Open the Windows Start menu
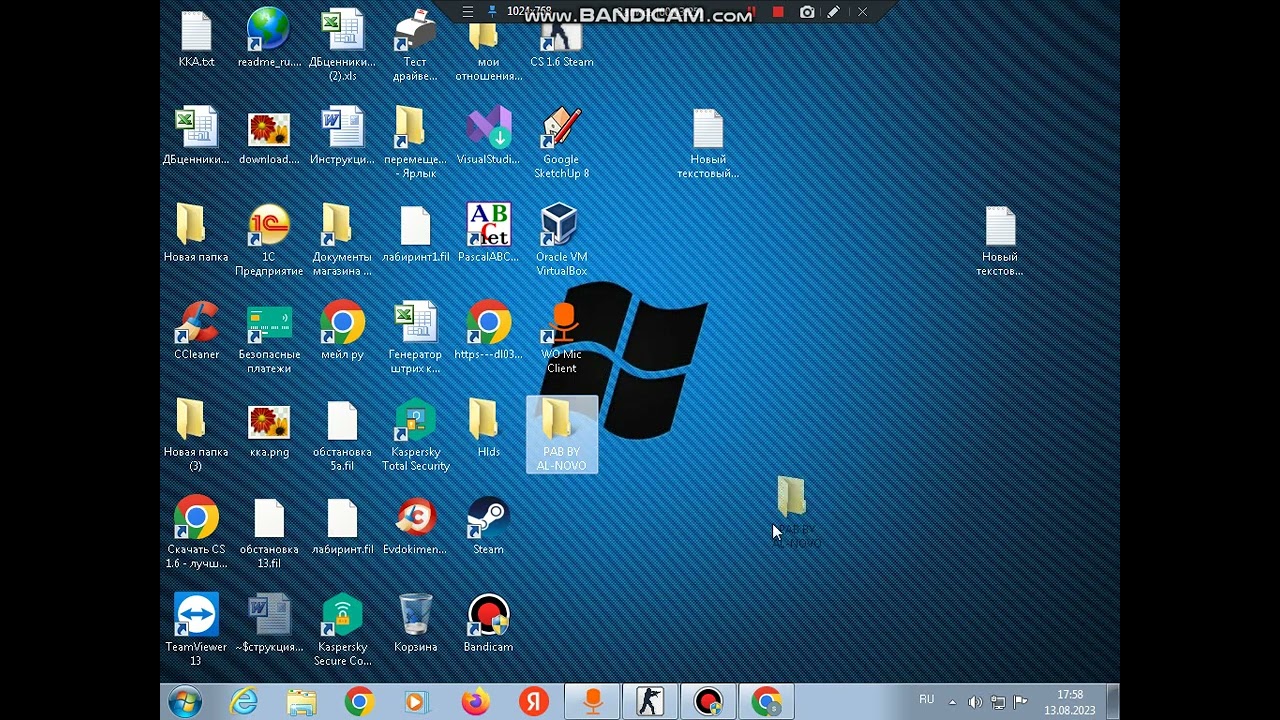 pyautogui.click(x=186, y=702)
